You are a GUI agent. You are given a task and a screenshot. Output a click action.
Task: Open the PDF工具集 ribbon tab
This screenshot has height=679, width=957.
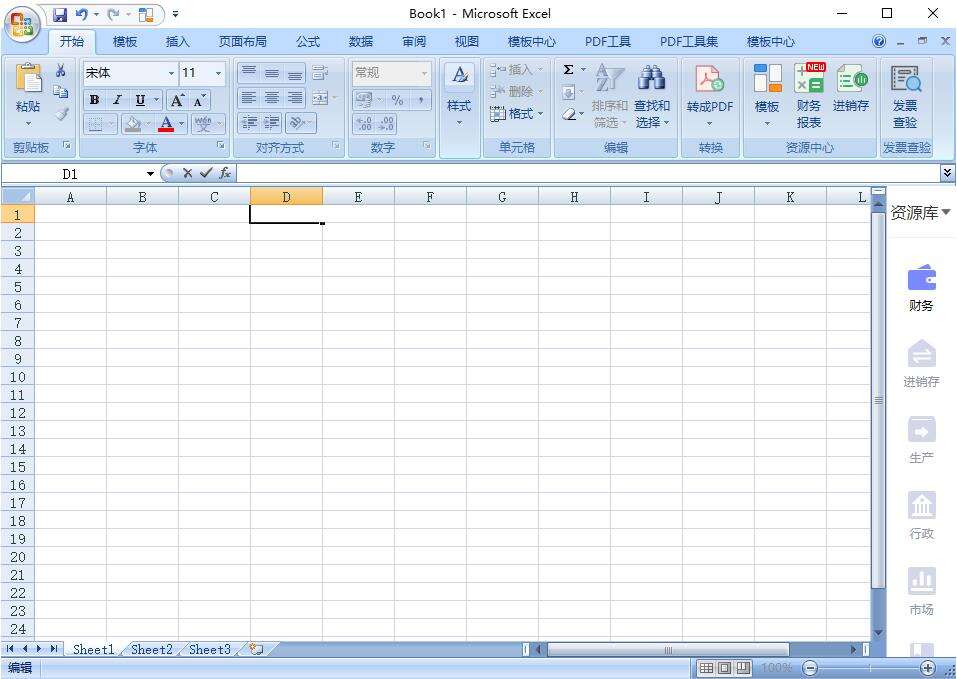(688, 41)
